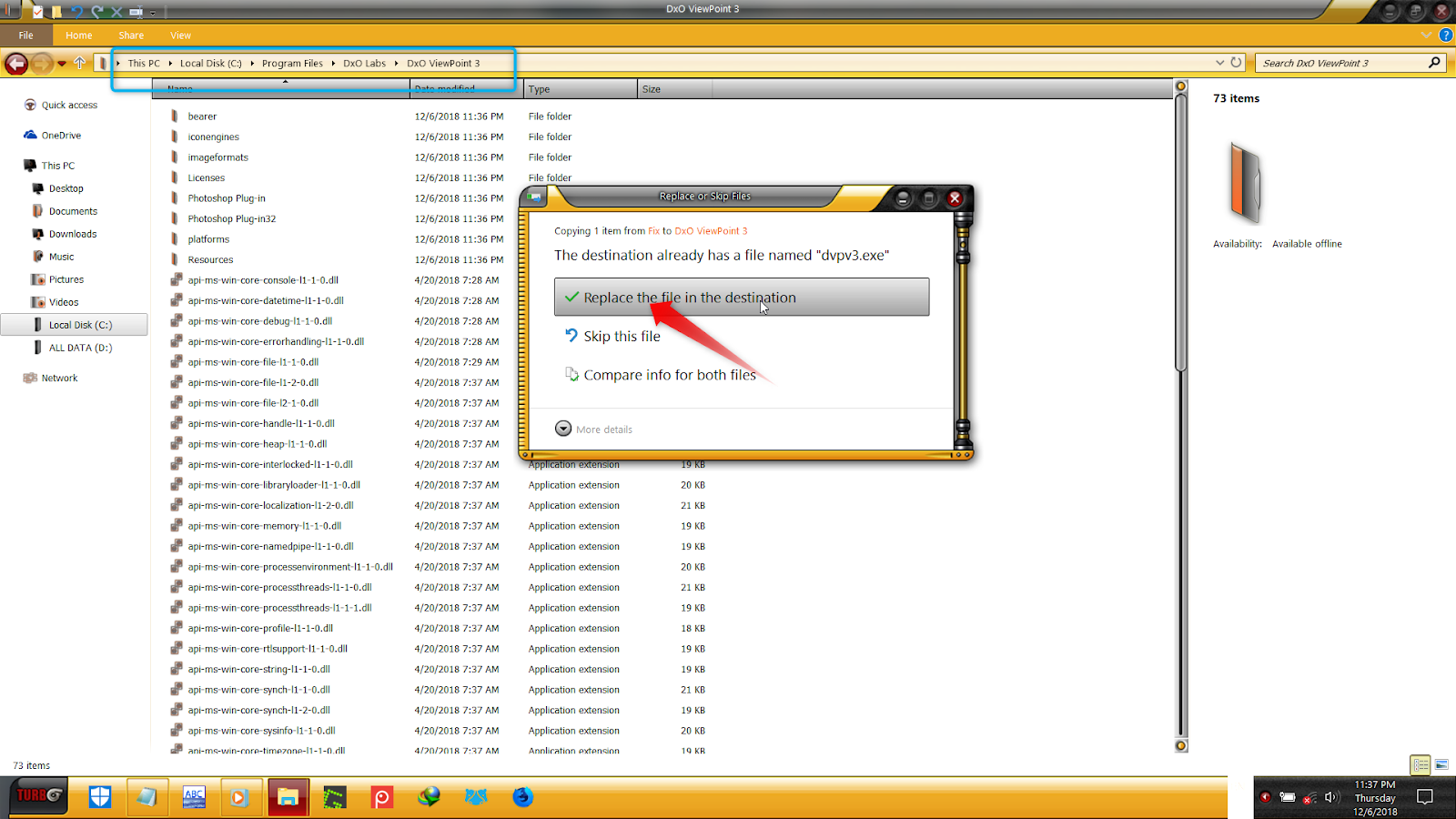
Task: Click DxO ViewPoint 3 link in dialog
Action: tap(711, 231)
